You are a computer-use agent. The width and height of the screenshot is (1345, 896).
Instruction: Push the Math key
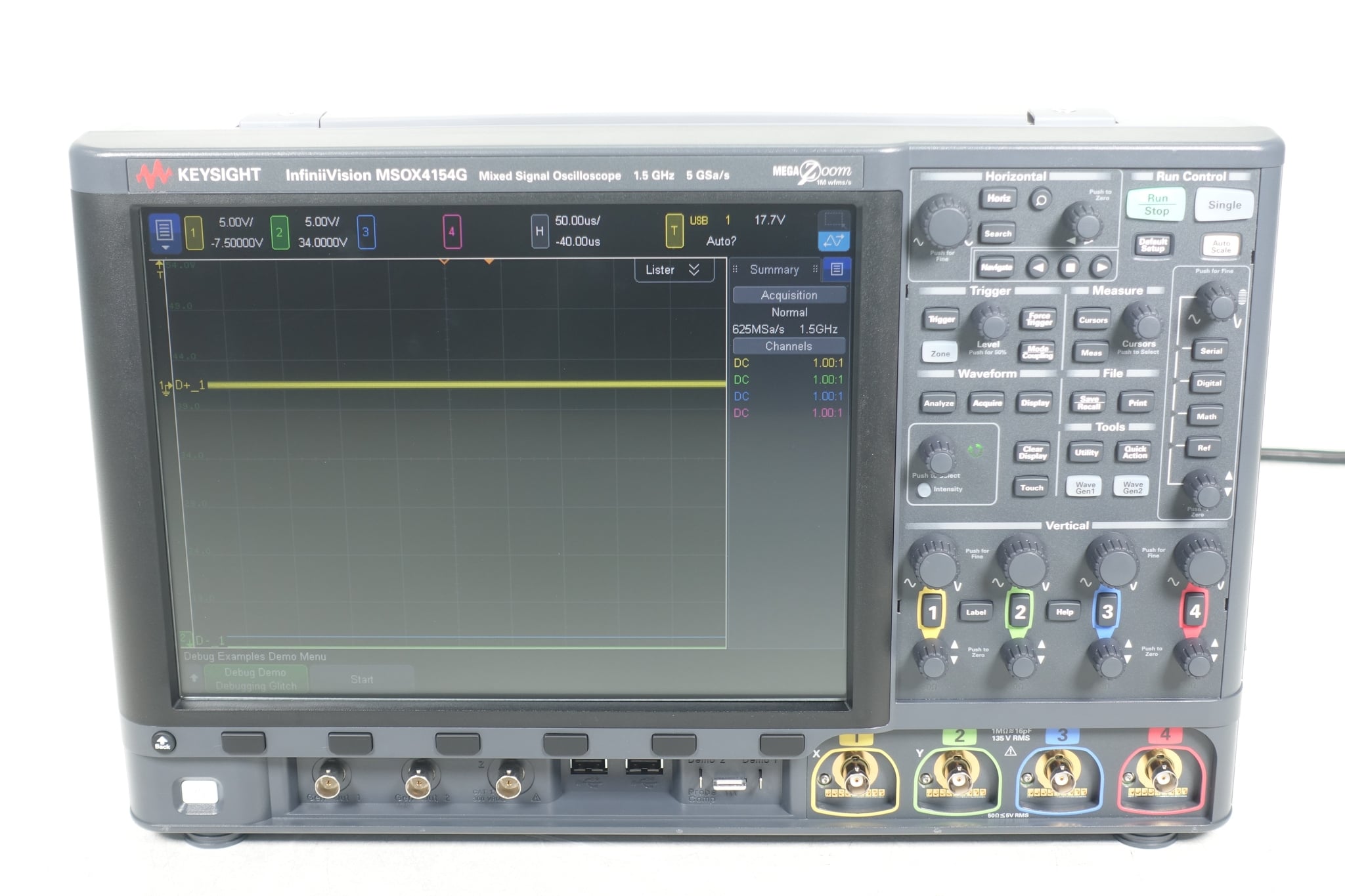[1206, 416]
